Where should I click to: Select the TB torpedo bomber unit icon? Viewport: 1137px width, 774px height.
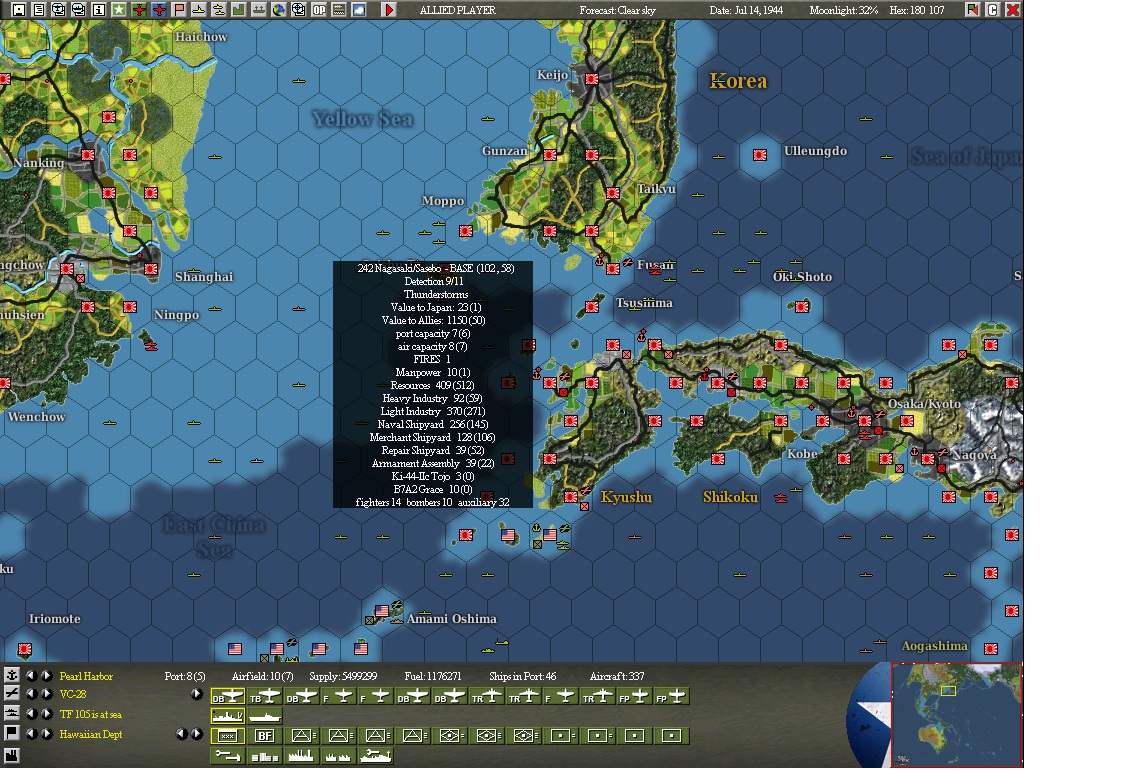(265, 696)
